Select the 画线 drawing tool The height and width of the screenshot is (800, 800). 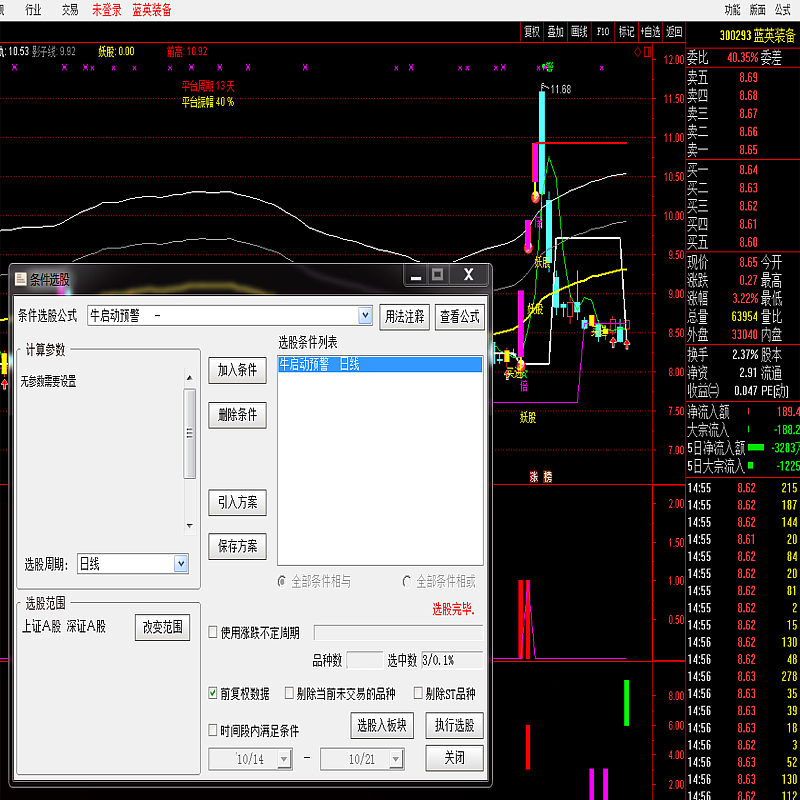coord(579,31)
